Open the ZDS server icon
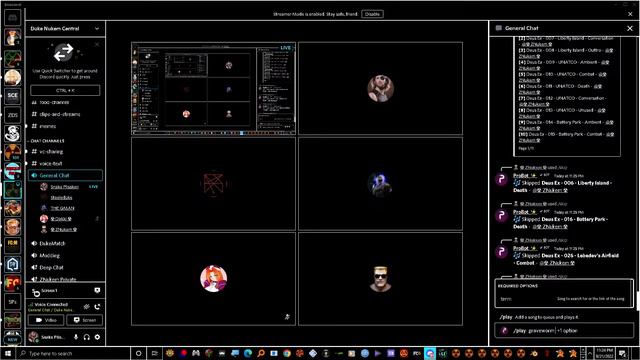The height and width of the screenshot is (360, 640). pos(13,115)
